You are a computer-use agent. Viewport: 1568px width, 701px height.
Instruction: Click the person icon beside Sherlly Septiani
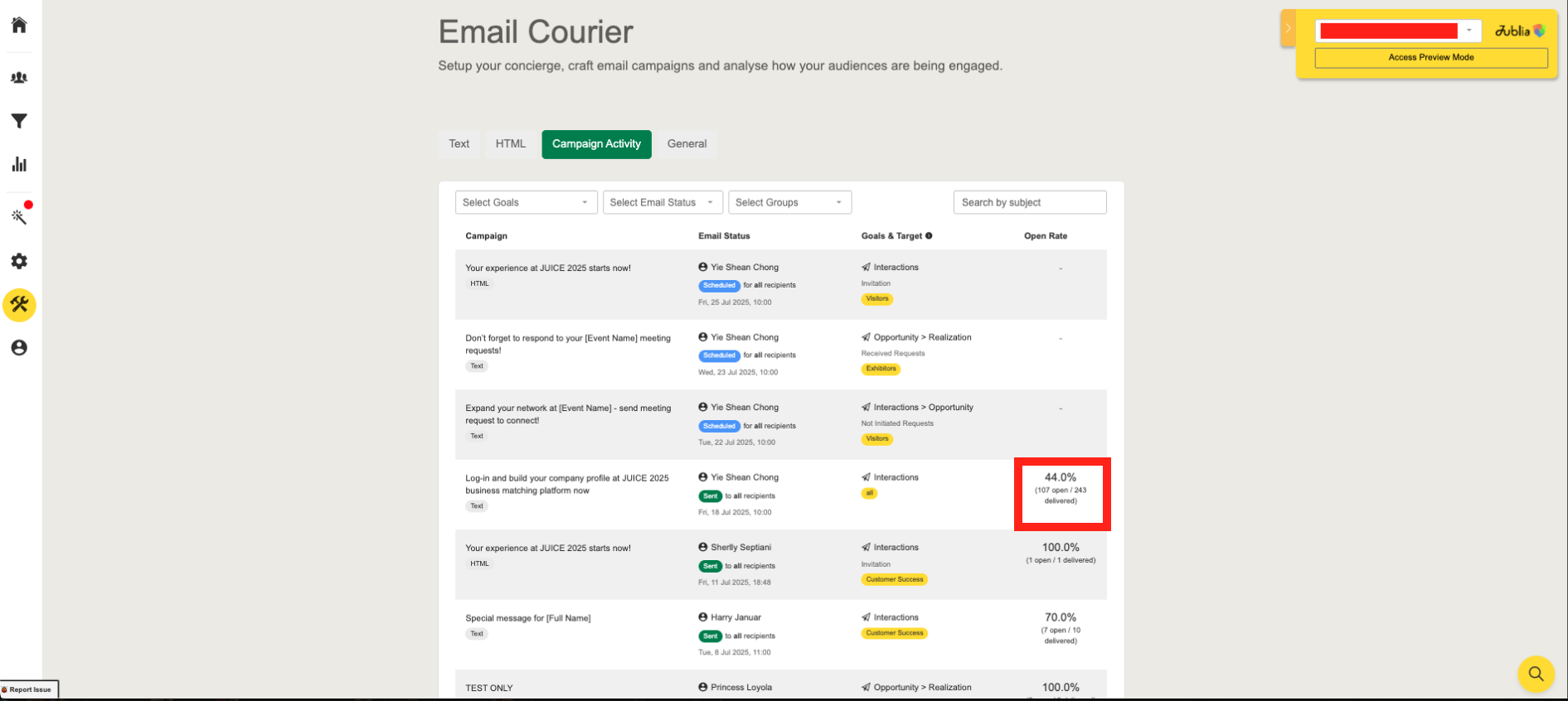(x=703, y=548)
